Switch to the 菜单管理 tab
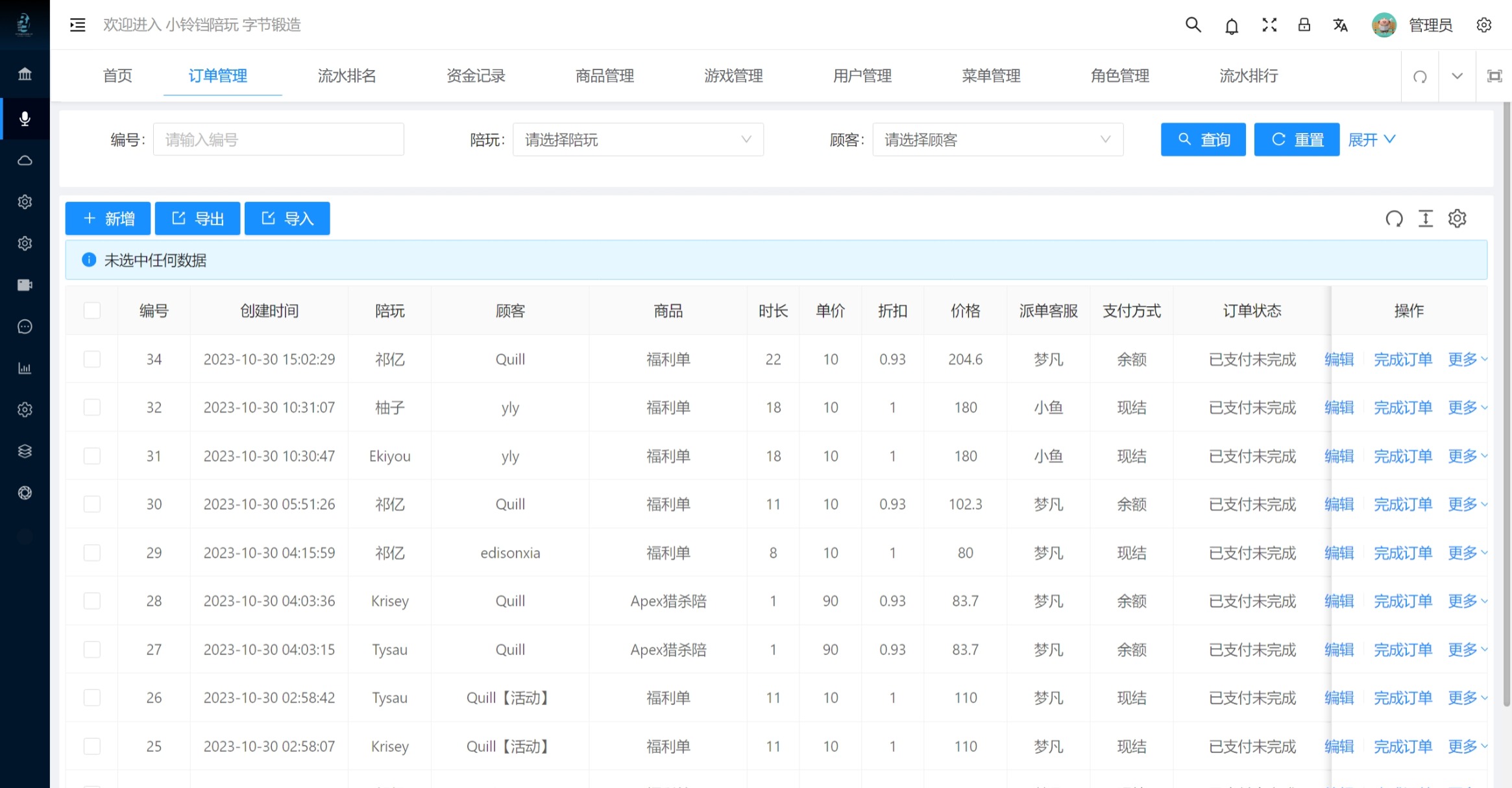This screenshot has height=788, width=1512. [x=991, y=76]
